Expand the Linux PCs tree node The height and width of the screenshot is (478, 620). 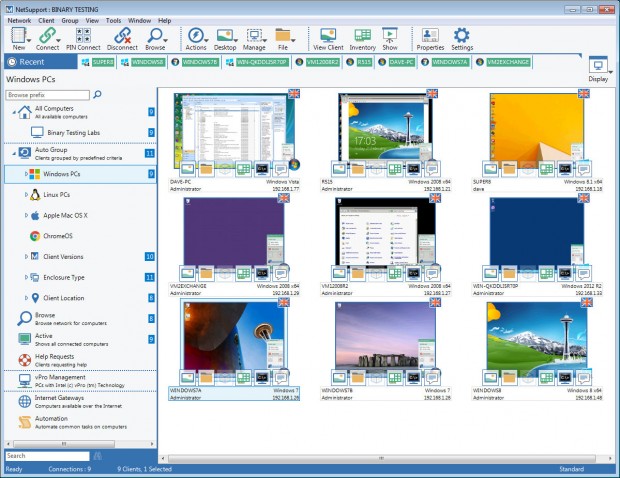point(26,195)
